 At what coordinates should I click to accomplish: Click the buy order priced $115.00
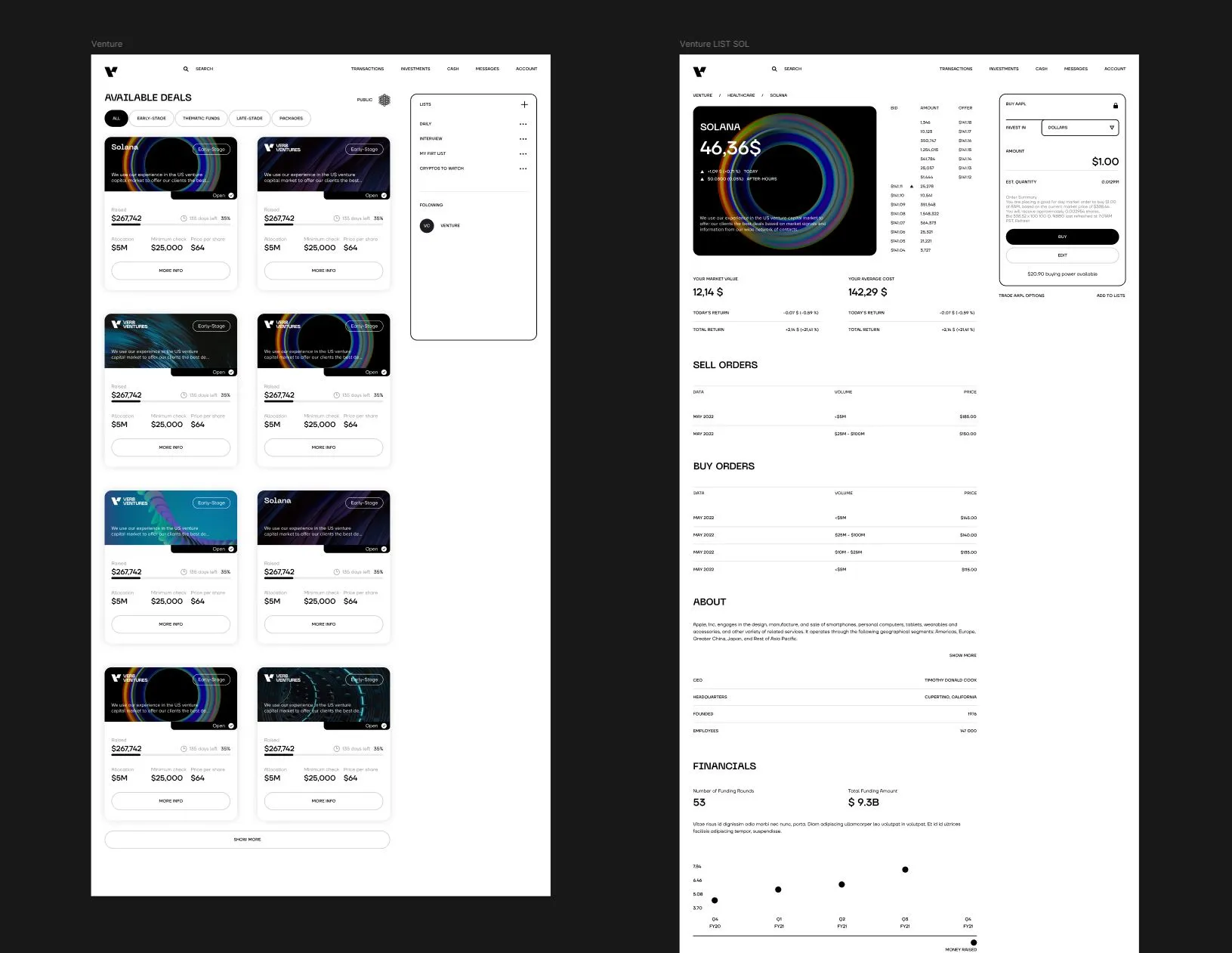tap(835, 569)
